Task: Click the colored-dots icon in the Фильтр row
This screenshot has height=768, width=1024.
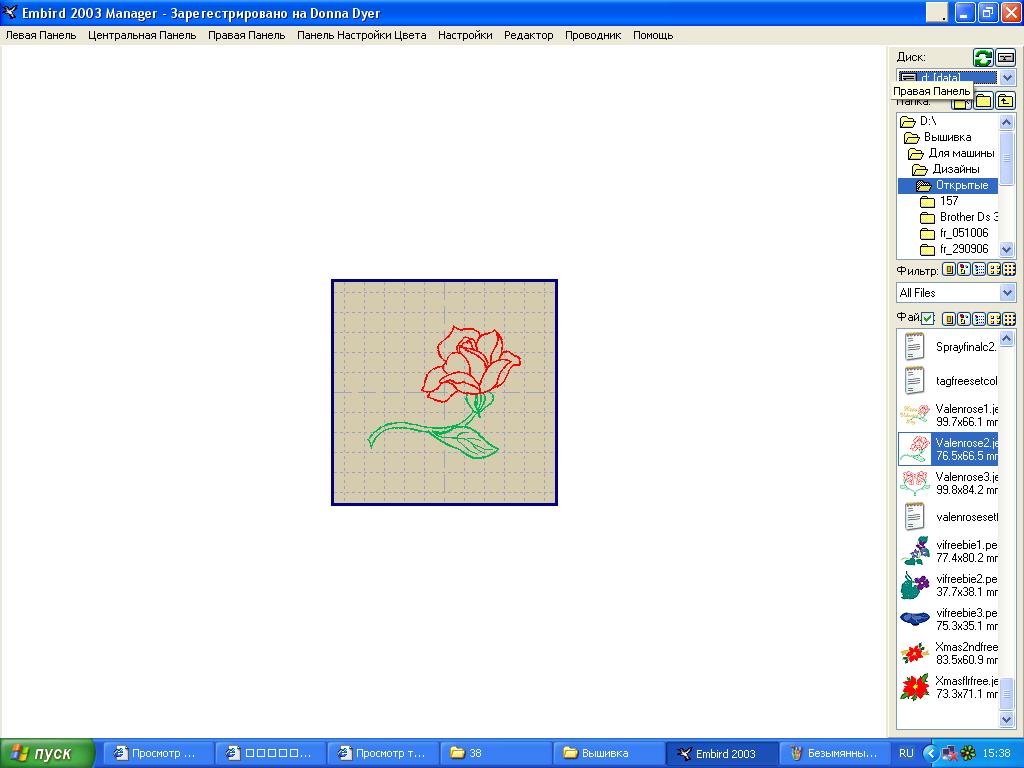Action: tap(964, 269)
